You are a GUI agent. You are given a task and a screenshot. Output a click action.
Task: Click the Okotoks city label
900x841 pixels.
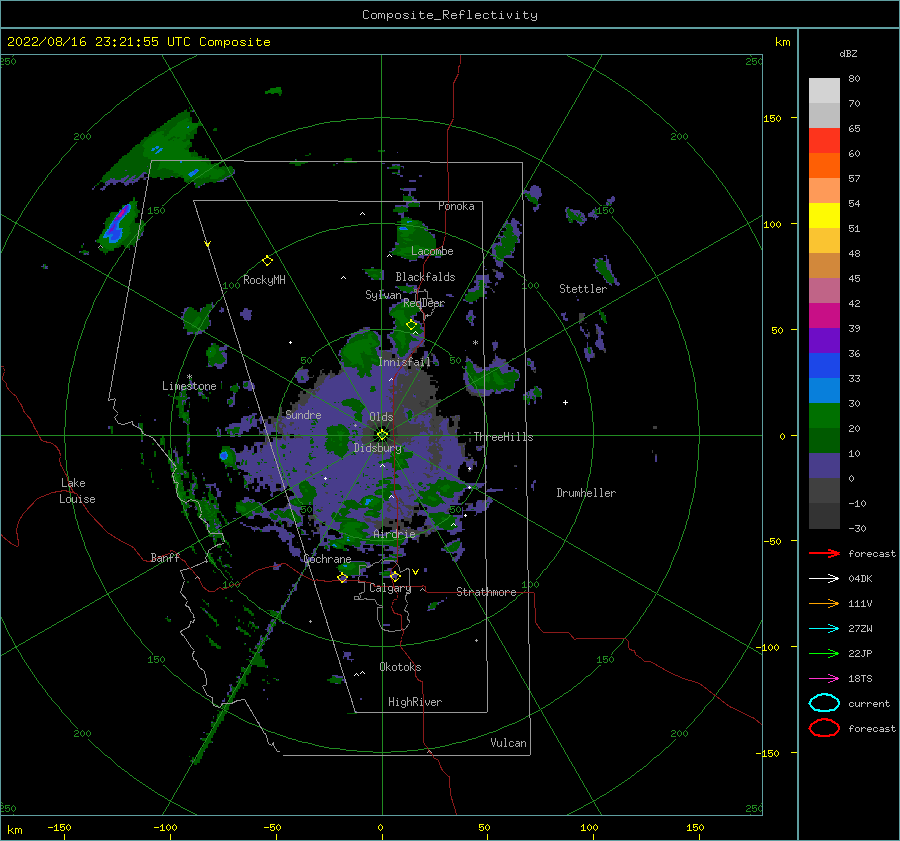pyautogui.click(x=400, y=667)
